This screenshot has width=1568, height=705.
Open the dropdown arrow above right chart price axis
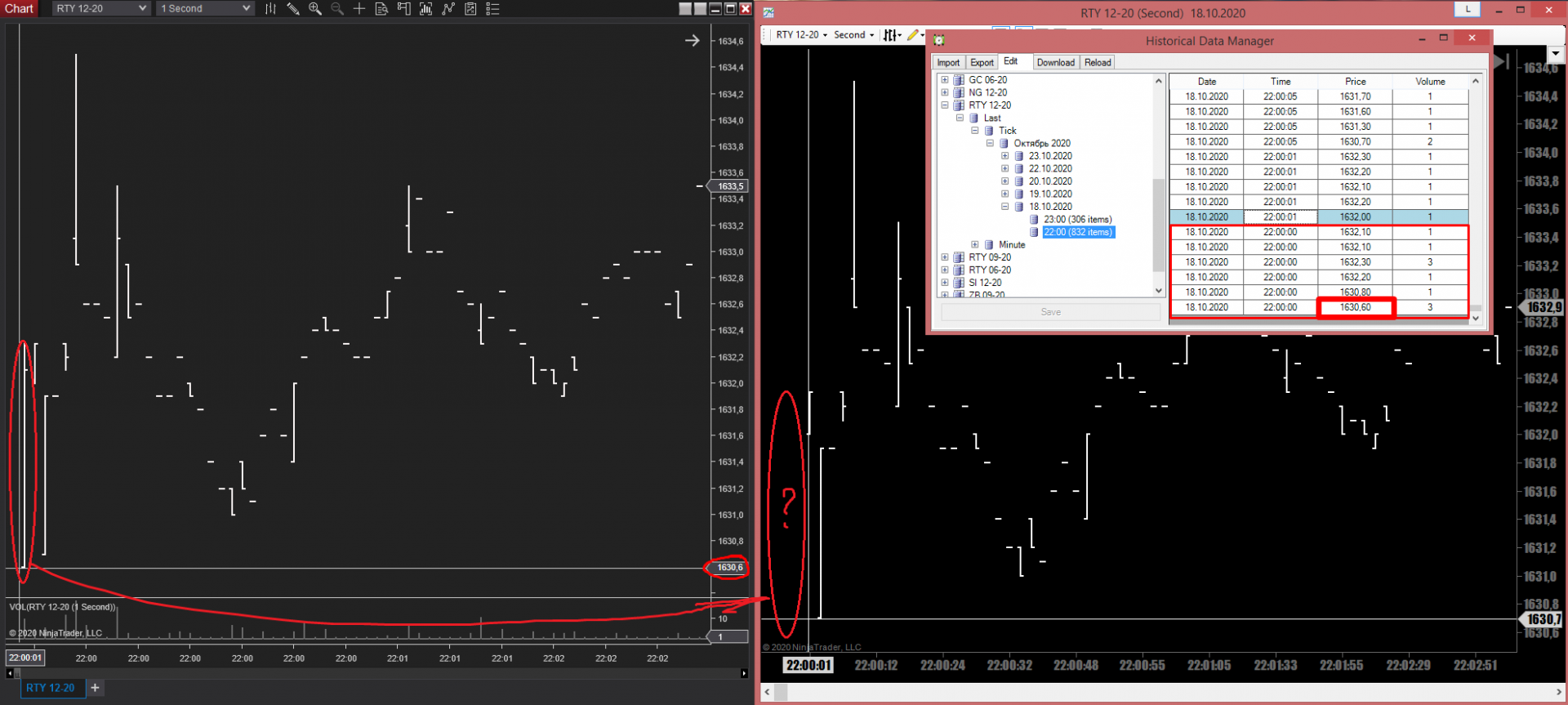pyautogui.click(x=1555, y=53)
